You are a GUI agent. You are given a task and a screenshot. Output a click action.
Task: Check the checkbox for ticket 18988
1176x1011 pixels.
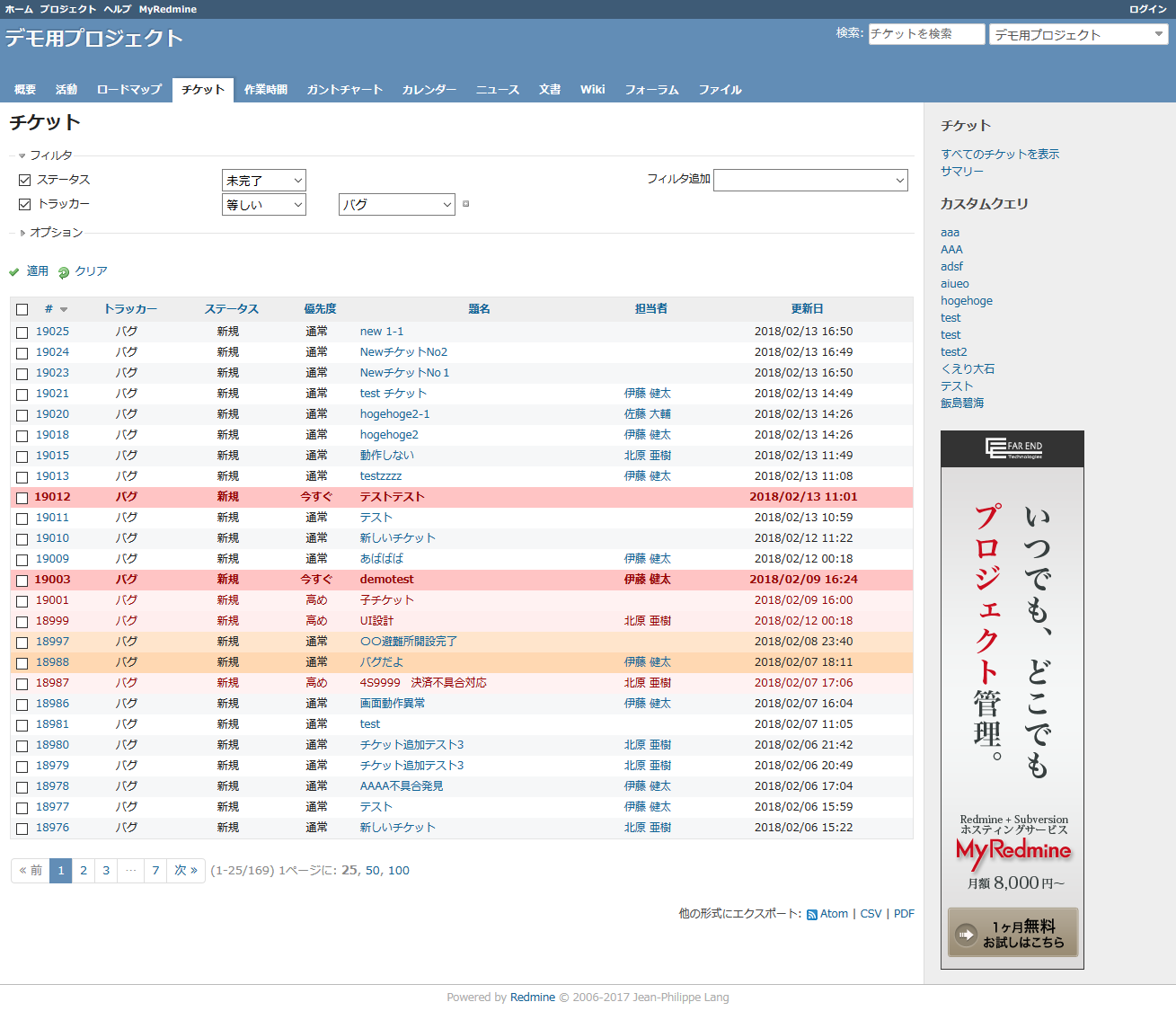(22, 663)
